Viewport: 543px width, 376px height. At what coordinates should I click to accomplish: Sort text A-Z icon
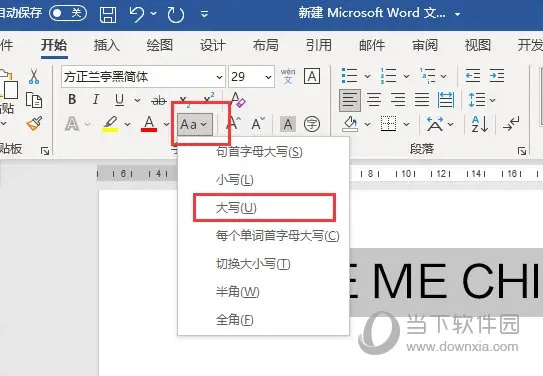[x=480, y=124]
